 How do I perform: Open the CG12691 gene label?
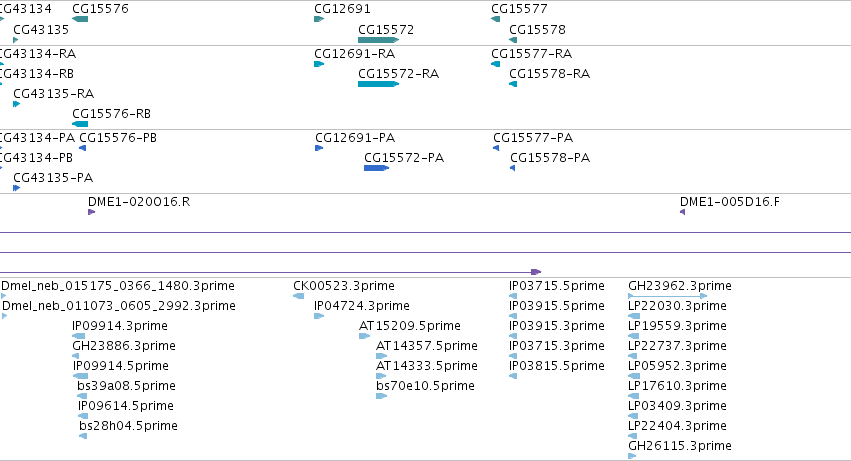[x=342, y=9]
